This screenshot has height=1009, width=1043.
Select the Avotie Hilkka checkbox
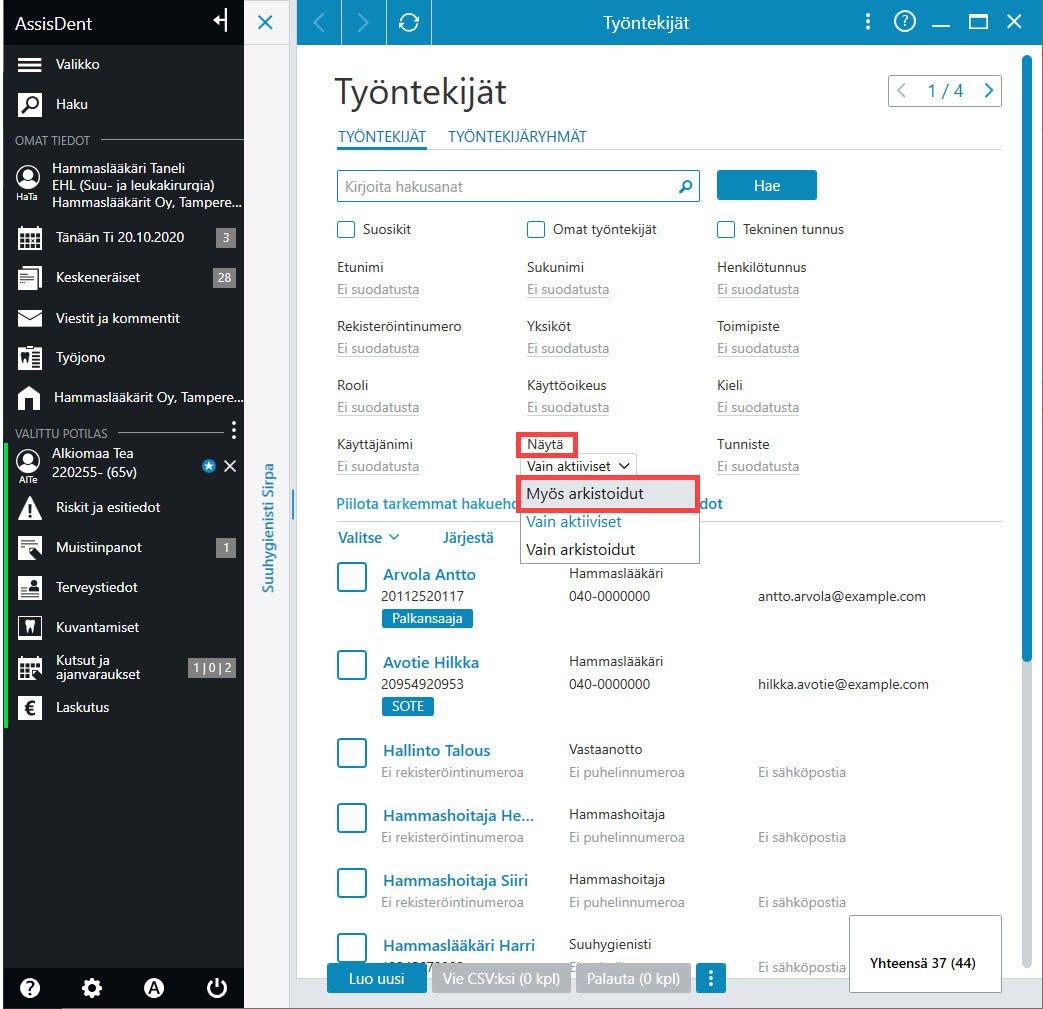[352, 664]
